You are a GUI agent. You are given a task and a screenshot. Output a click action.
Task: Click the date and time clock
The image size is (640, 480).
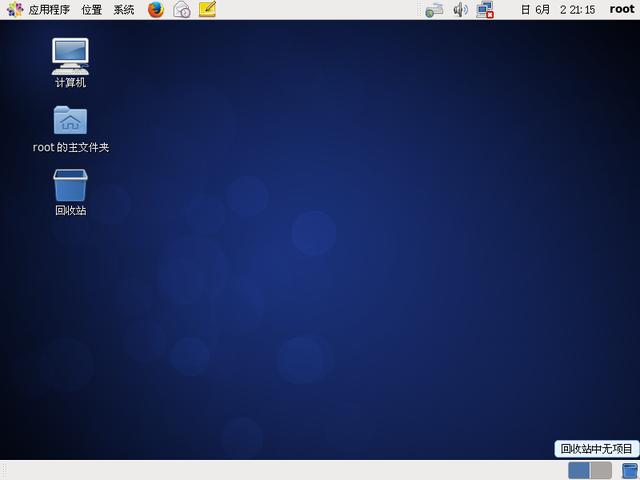click(558, 9)
